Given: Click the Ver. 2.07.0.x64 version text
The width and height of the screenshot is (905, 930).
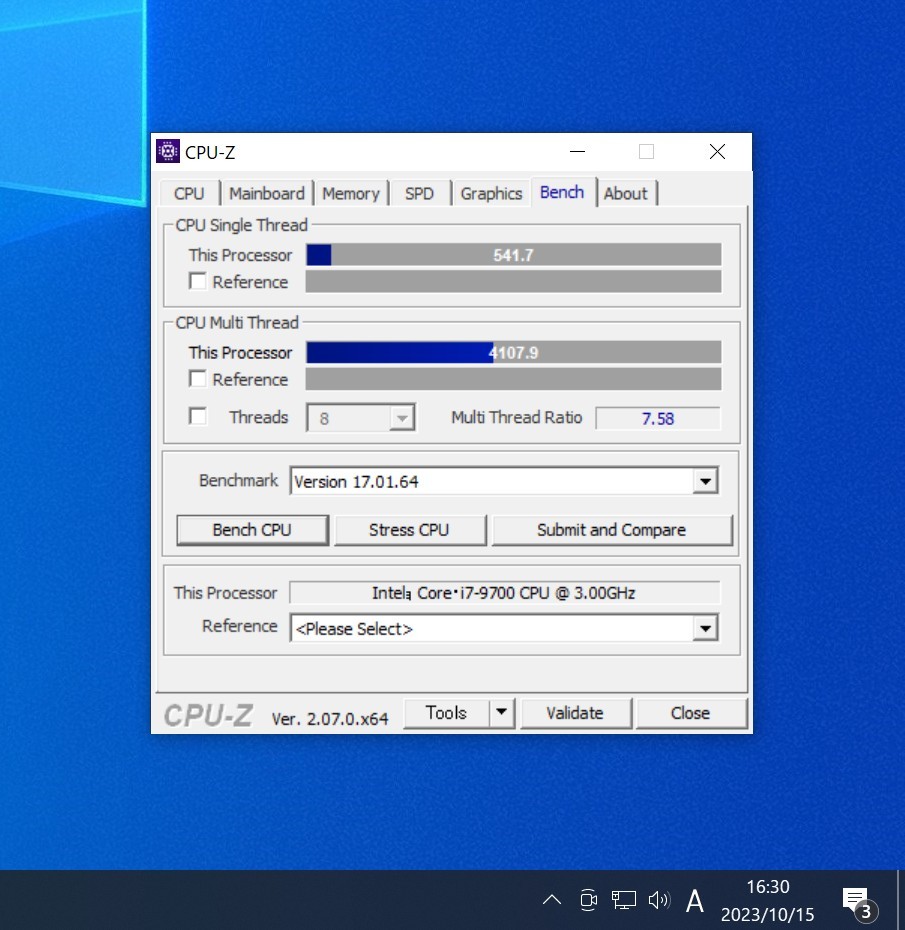Looking at the screenshot, I should point(330,719).
